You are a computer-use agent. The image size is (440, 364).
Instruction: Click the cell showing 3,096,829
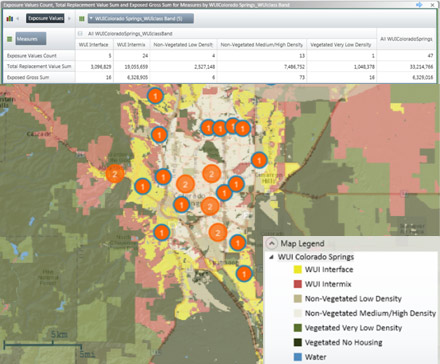[94, 67]
